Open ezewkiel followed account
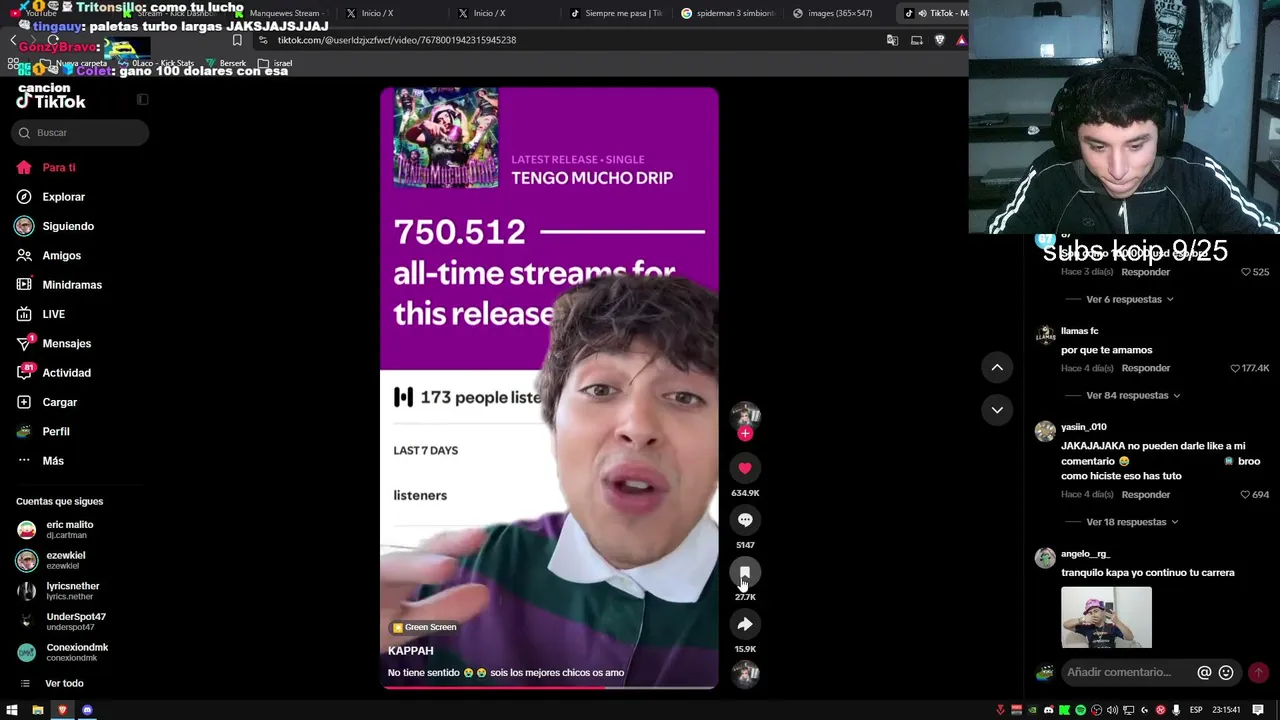 pos(80,560)
